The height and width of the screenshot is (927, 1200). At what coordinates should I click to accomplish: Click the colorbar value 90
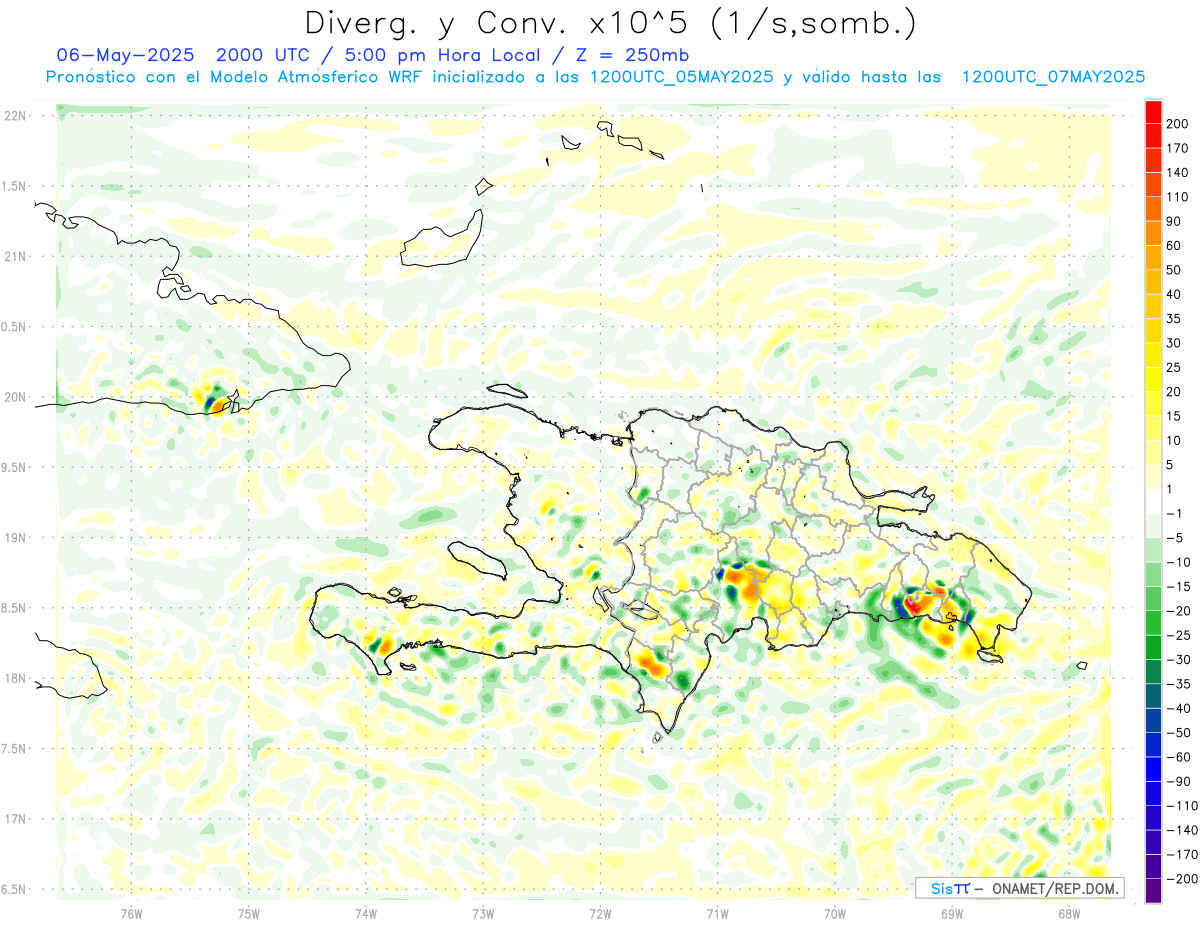coord(1174,221)
